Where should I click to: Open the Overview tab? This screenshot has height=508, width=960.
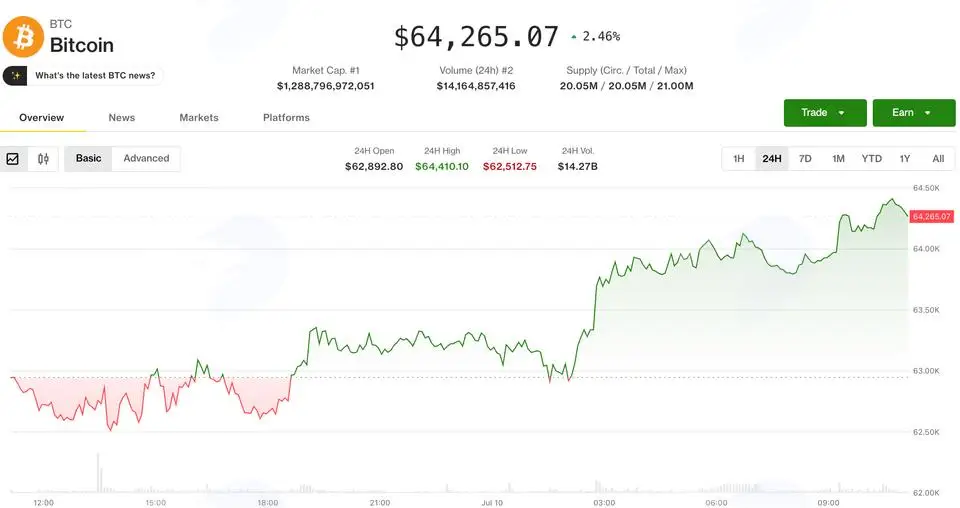point(42,118)
